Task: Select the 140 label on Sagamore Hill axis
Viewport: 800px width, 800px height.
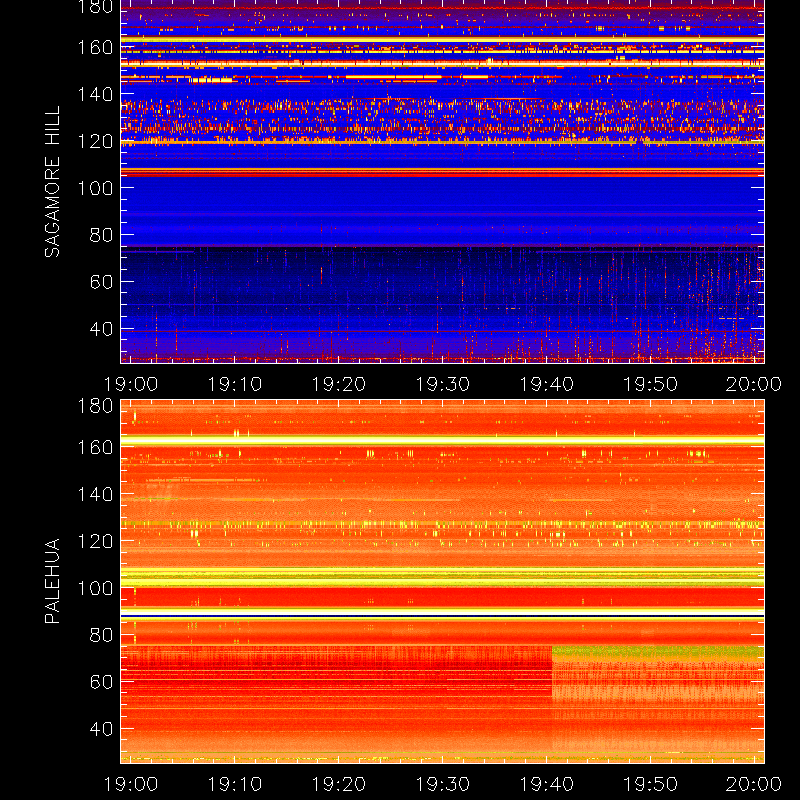Action: tap(95, 94)
